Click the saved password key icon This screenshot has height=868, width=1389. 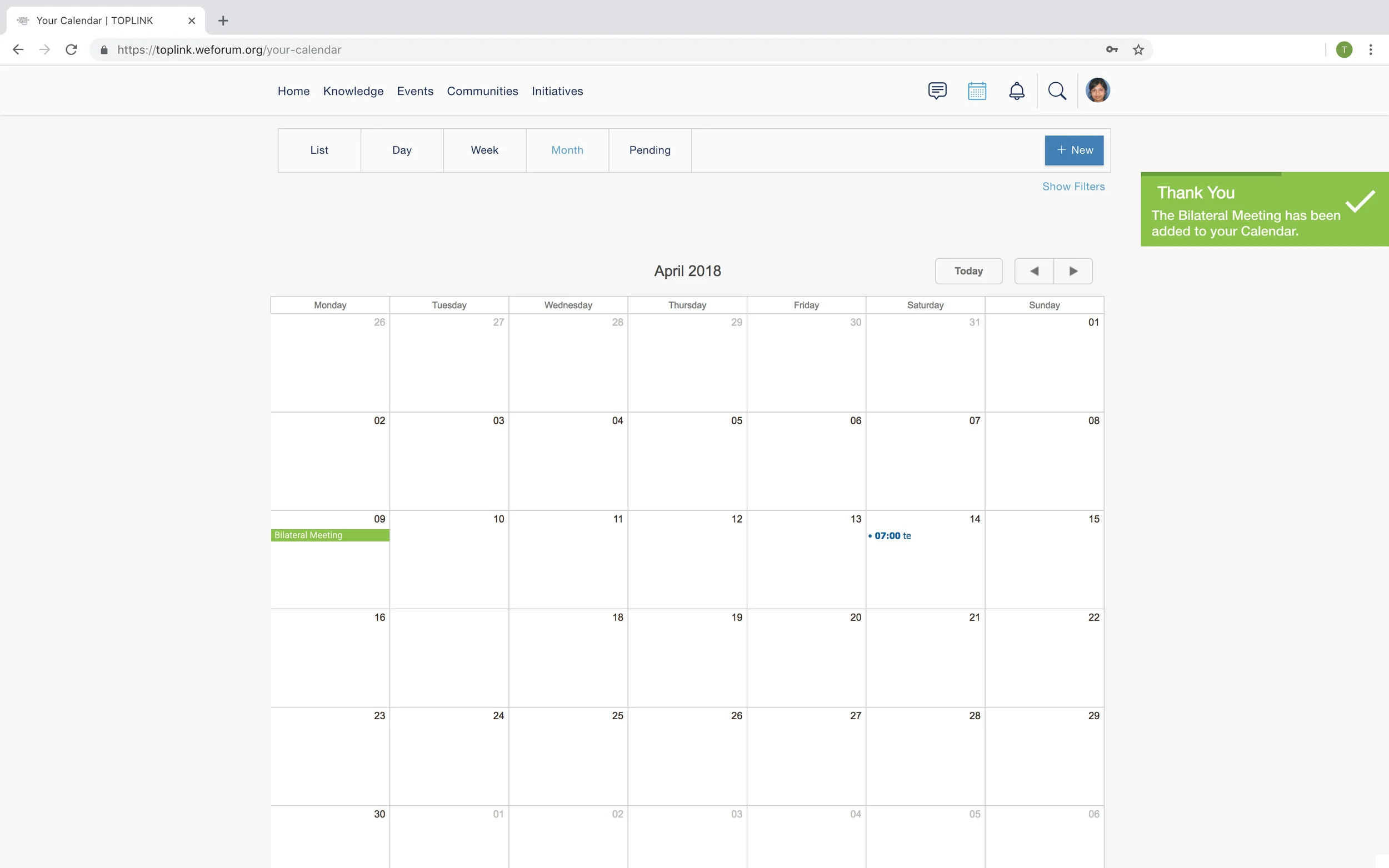coord(1112,50)
